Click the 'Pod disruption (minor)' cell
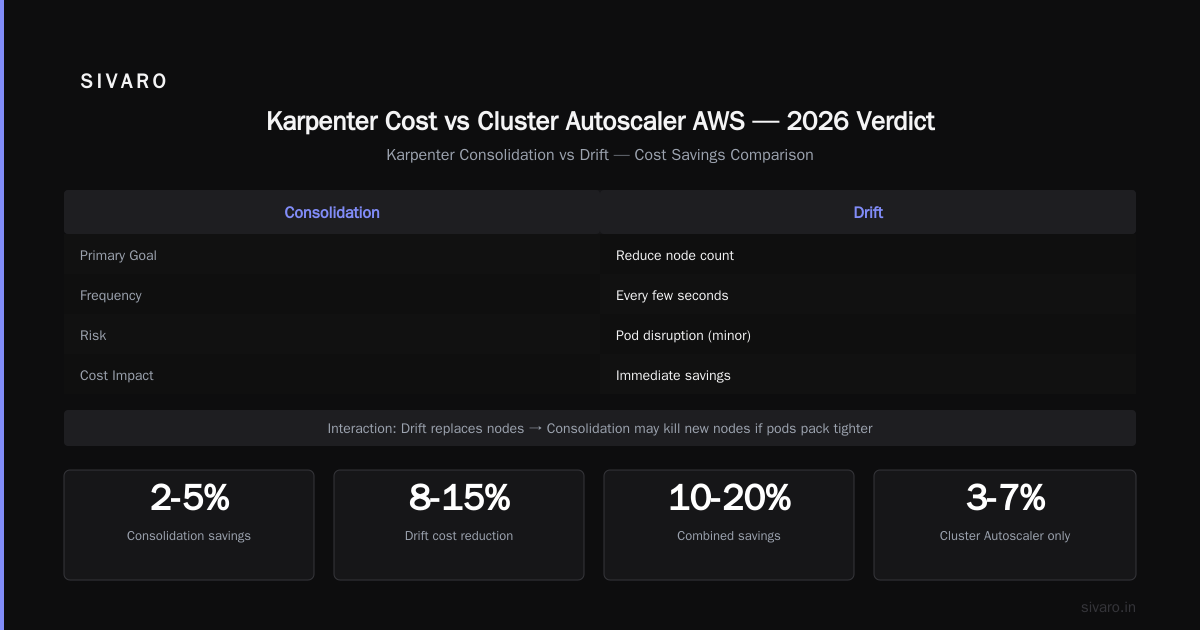 click(x=683, y=335)
